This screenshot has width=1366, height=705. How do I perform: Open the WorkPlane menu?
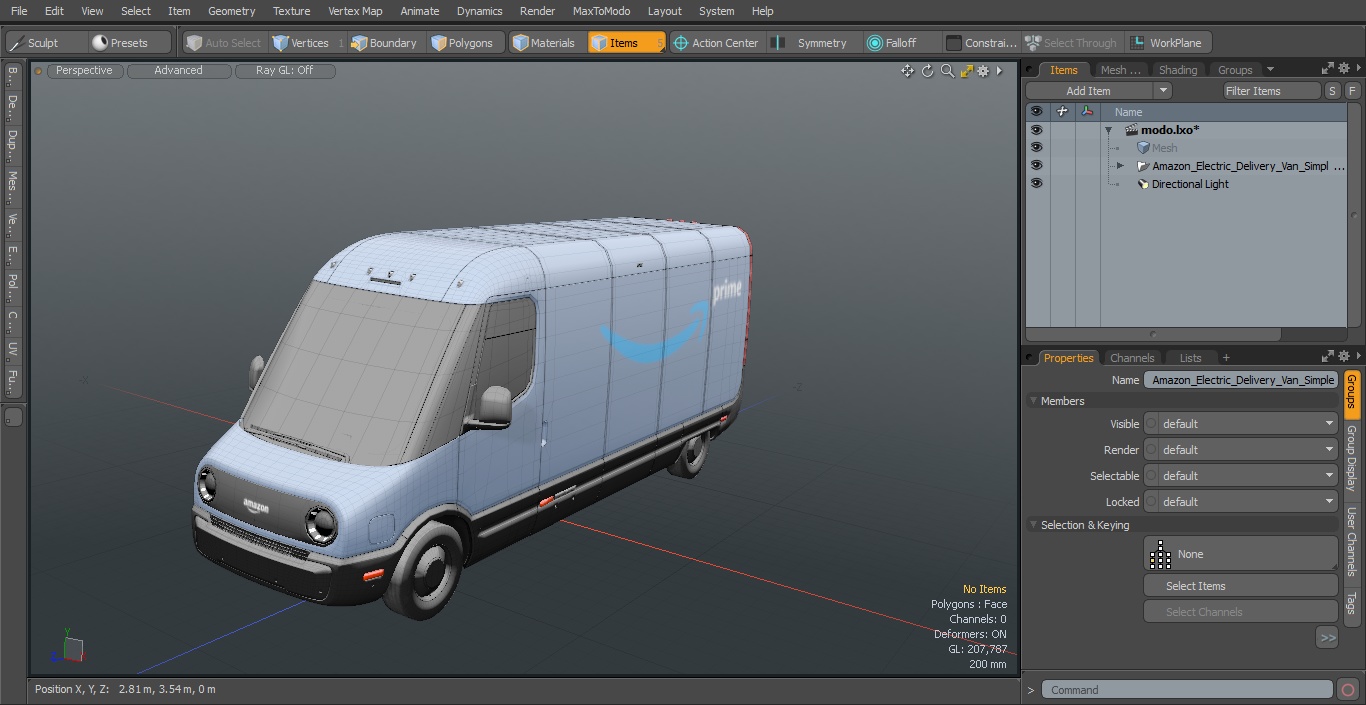(1168, 43)
